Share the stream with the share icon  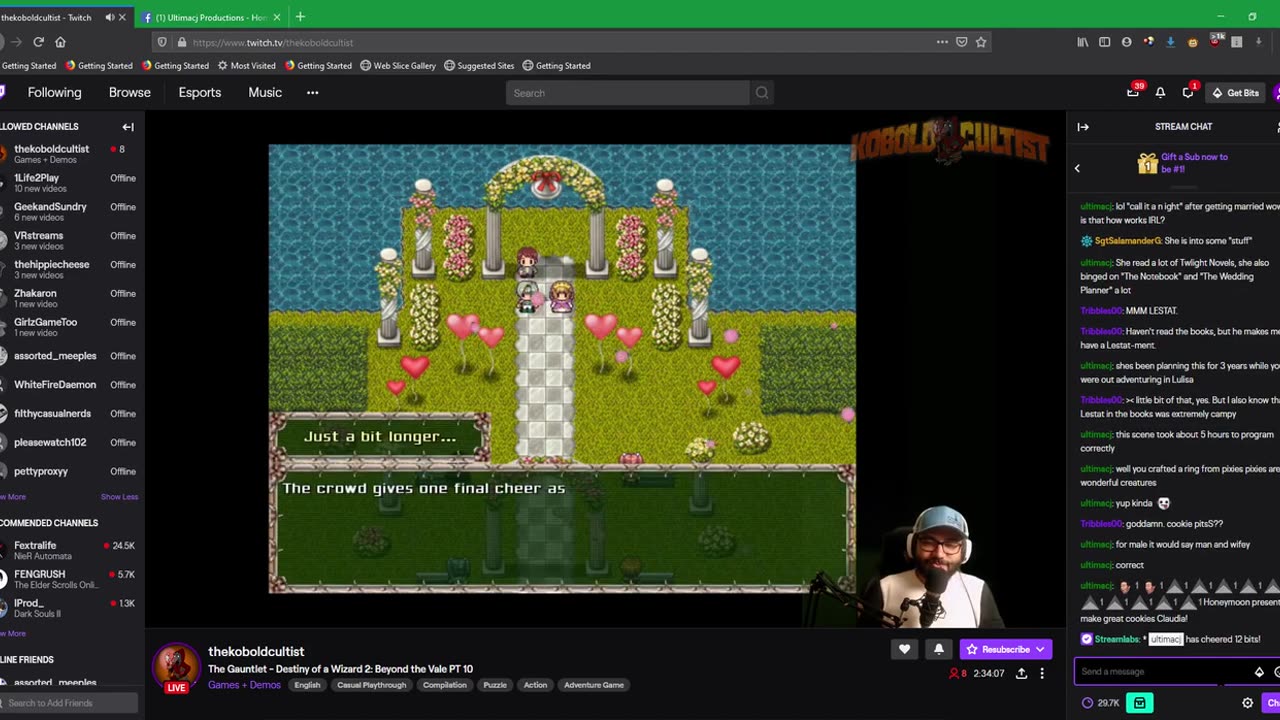coord(1021,674)
